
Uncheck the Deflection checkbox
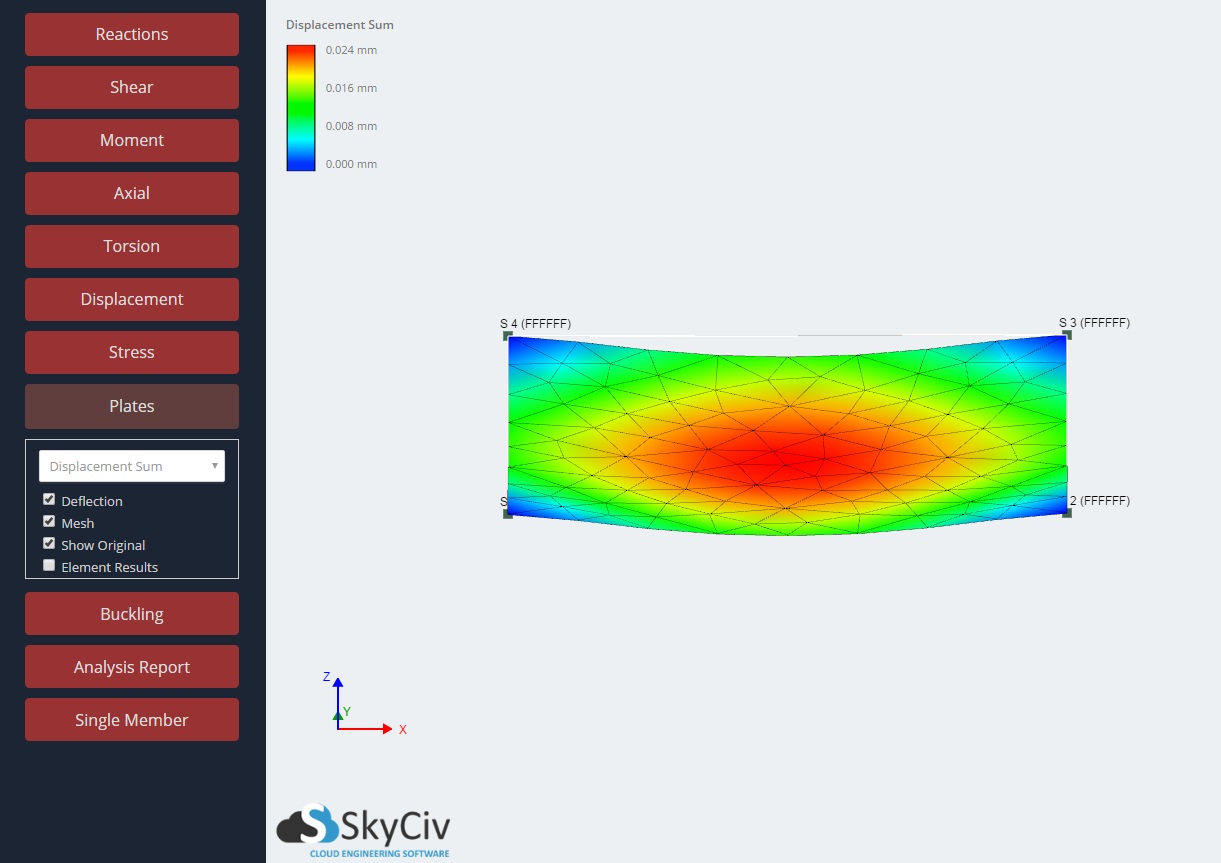coord(49,500)
